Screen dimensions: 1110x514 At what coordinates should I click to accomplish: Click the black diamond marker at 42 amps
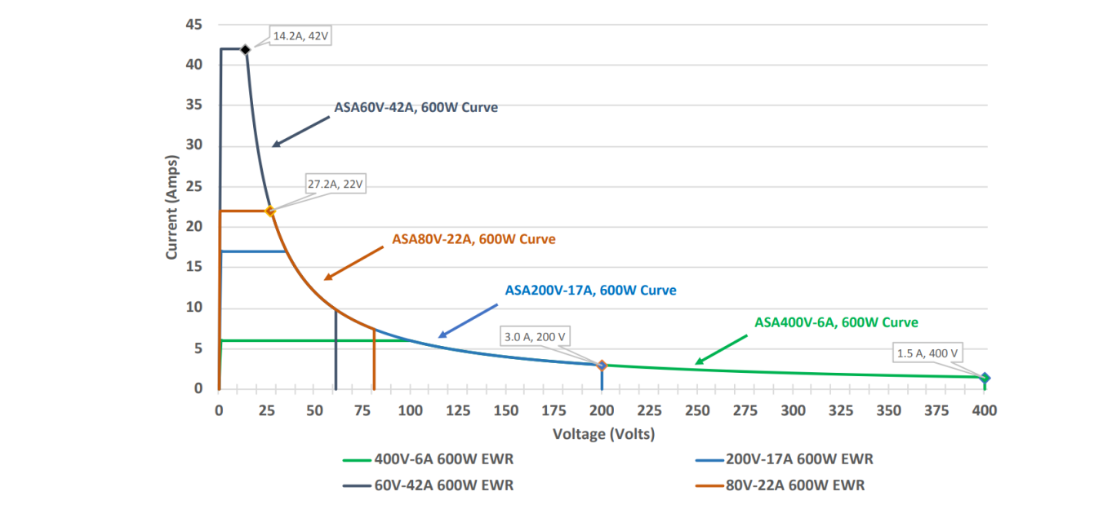246,49
